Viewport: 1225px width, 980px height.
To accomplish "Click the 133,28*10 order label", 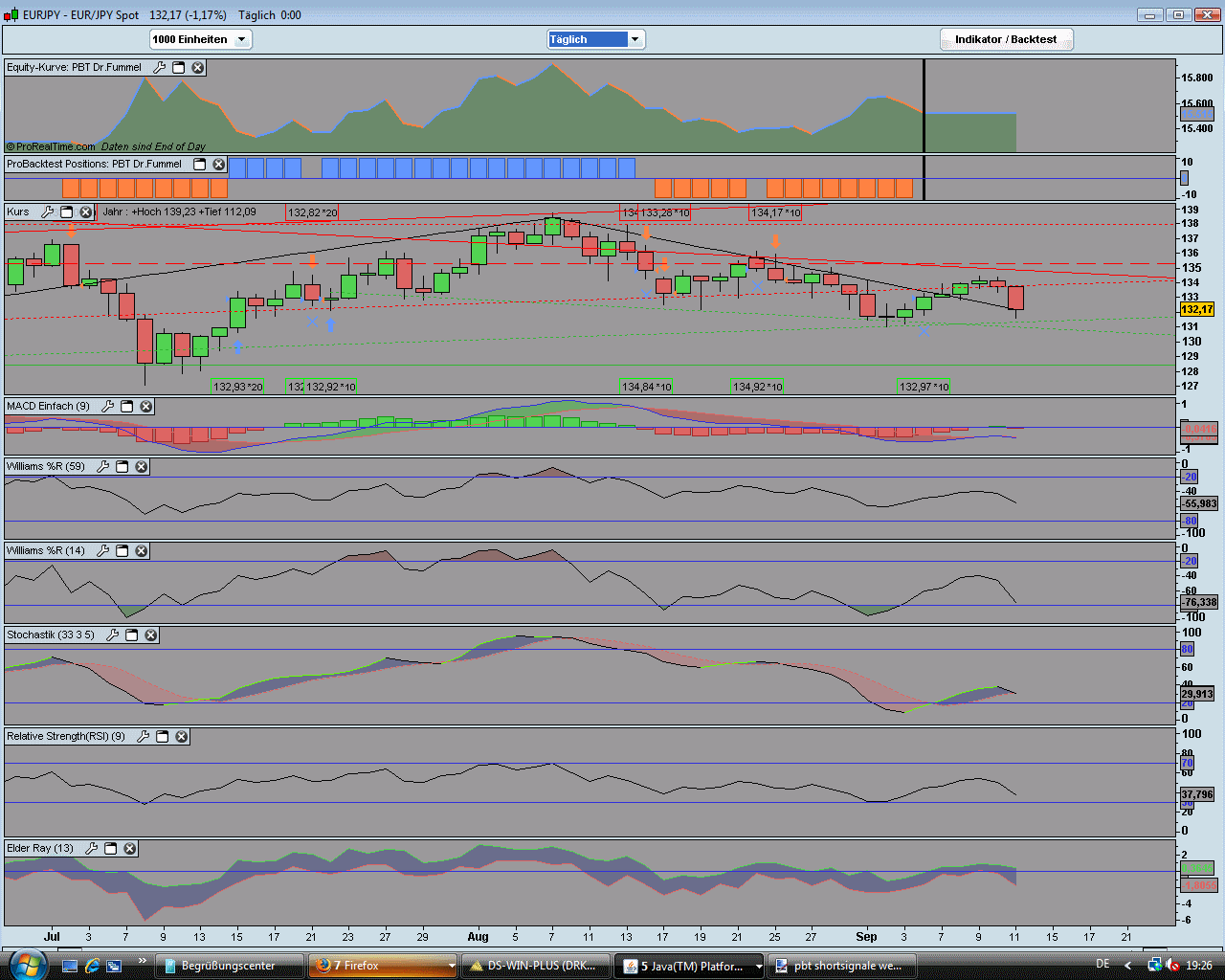I will (664, 212).
